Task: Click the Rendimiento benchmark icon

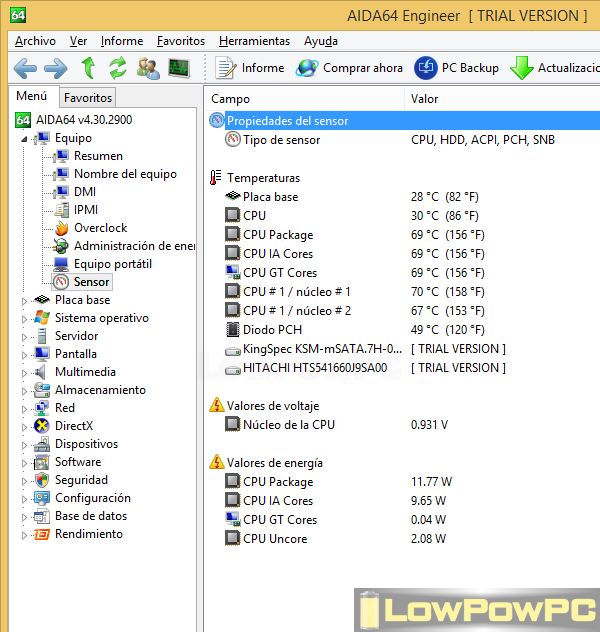Action: [x=42, y=534]
